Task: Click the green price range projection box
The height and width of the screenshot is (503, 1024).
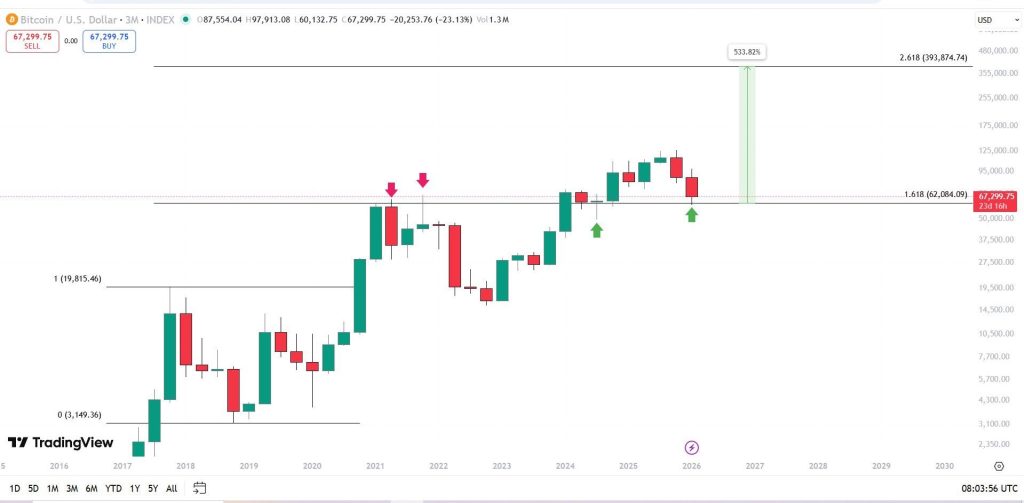Action: click(x=747, y=134)
